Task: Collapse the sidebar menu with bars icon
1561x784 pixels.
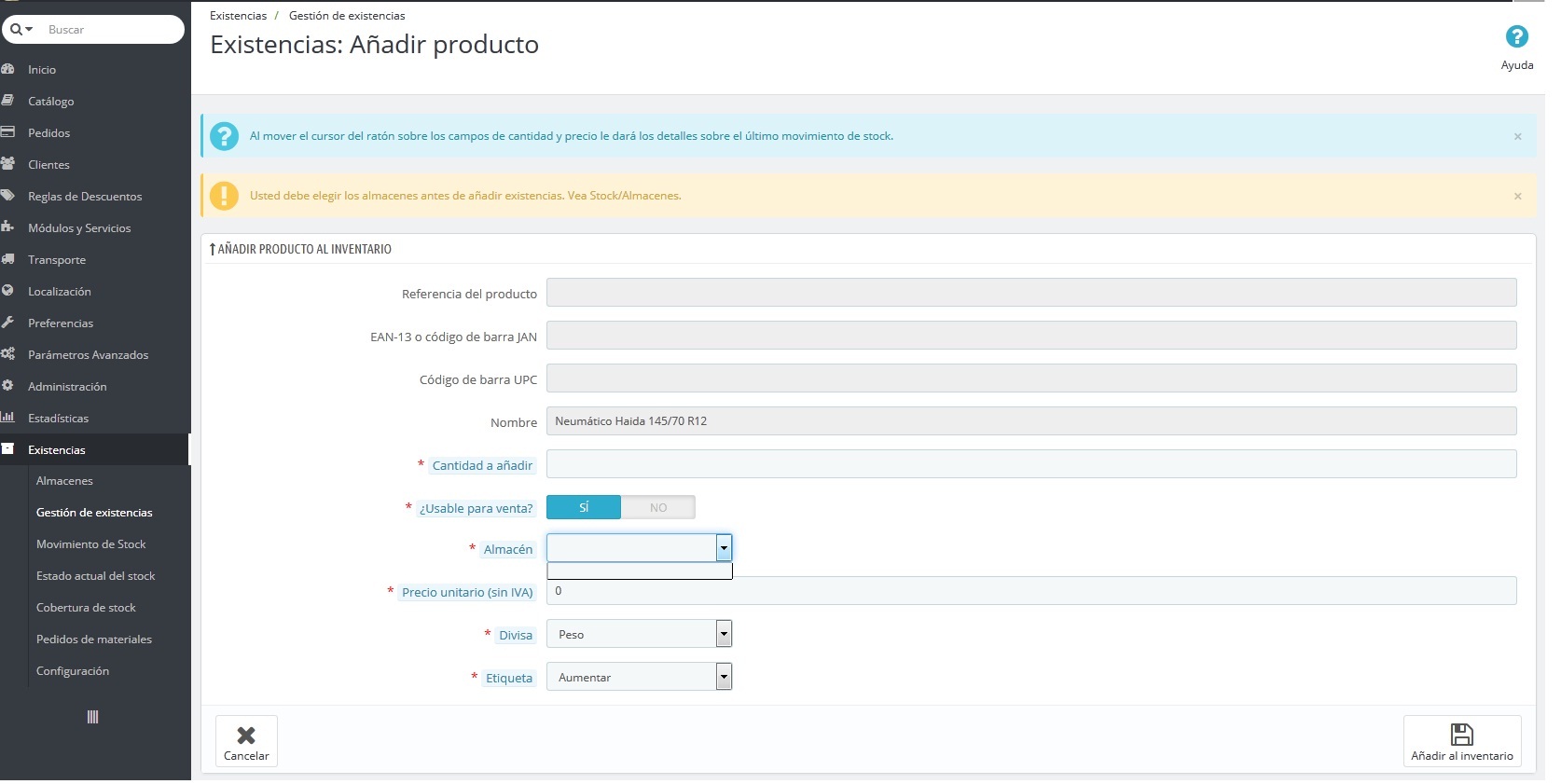Action: [92, 717]
